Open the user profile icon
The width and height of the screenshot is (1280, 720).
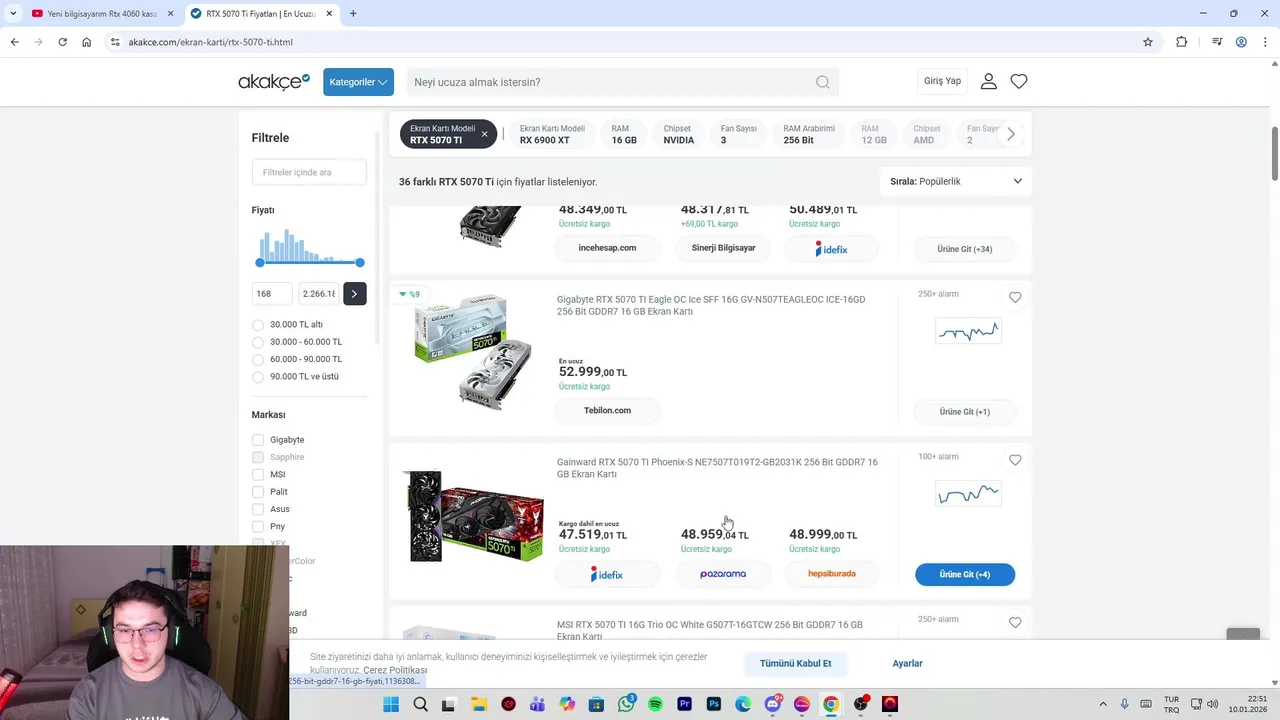click(x=988, y=82)
